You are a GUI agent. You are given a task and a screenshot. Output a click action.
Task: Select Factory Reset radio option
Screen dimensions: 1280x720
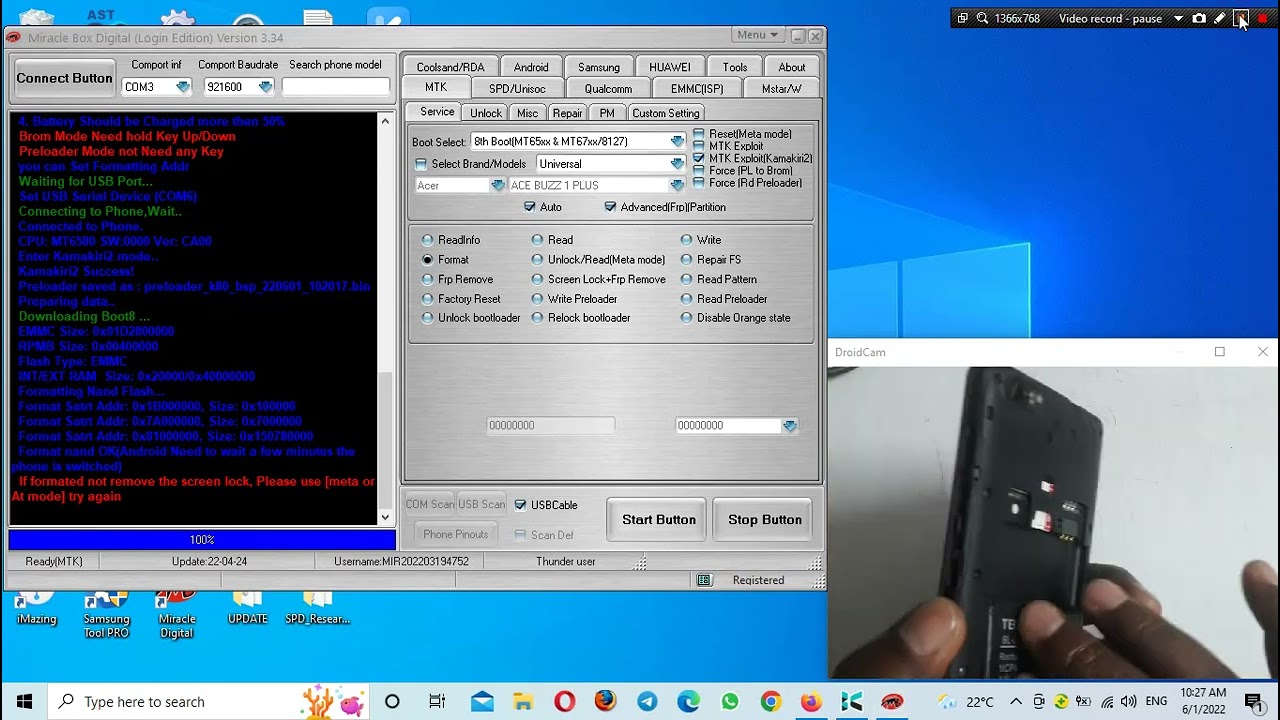[x=427, y=299]
